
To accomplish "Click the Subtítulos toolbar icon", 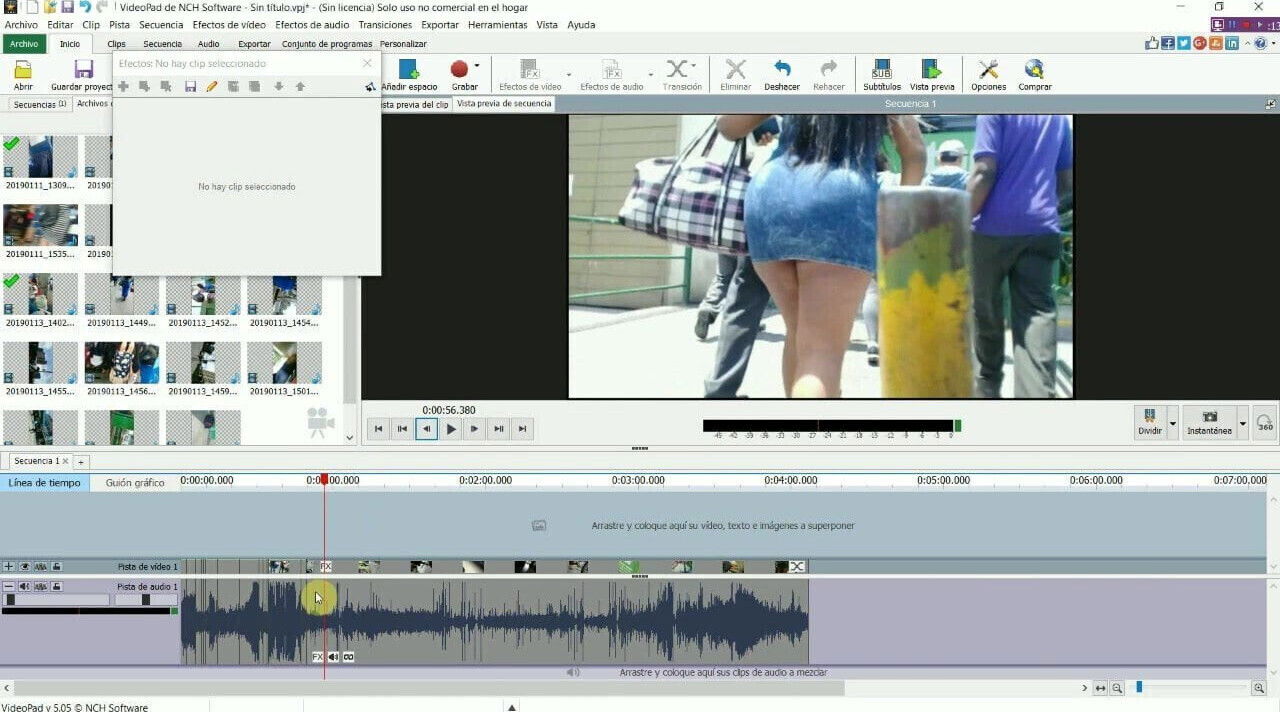I will tap(881, 70).
